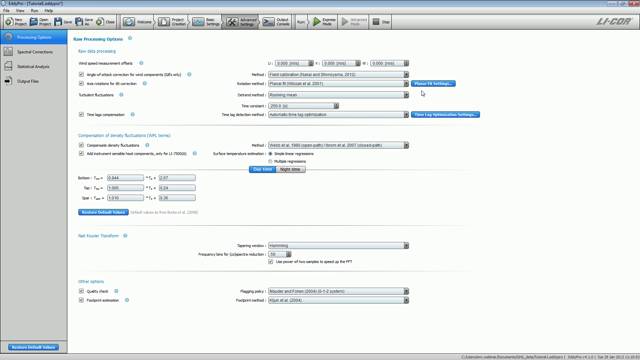This screenshot has height=360, width=640.
Task: Toggle time lags compensation checkbox
Action: pos(81,114)
